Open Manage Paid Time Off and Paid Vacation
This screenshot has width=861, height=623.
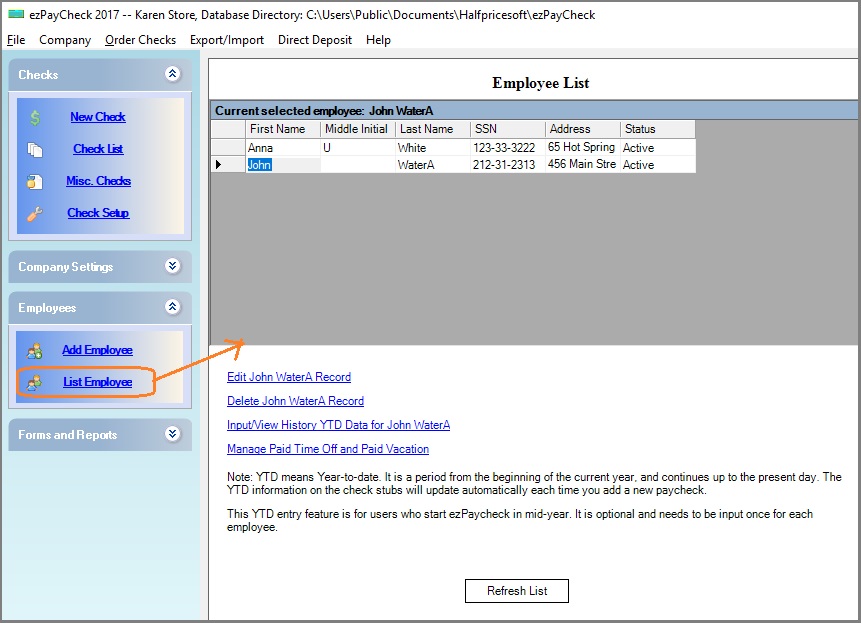click(x=328, y=449)
